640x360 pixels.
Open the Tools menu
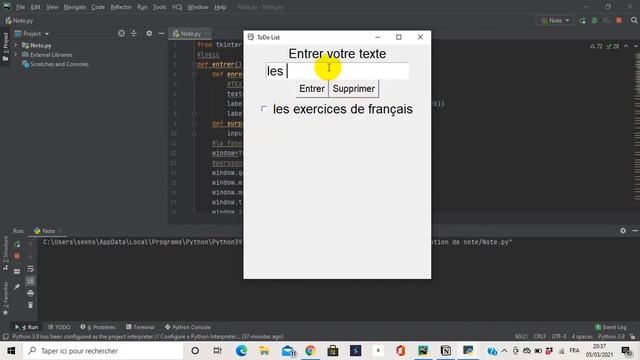159,7
